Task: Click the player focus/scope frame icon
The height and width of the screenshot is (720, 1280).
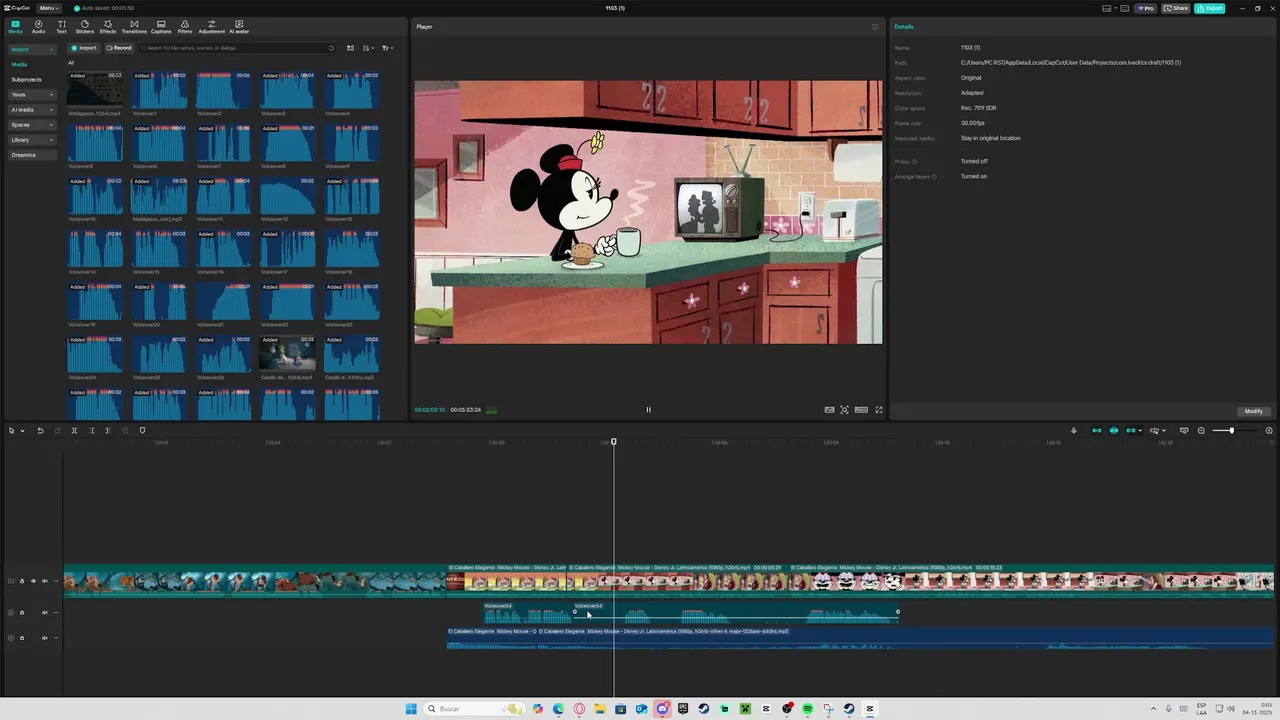Action: pos(845,409)
